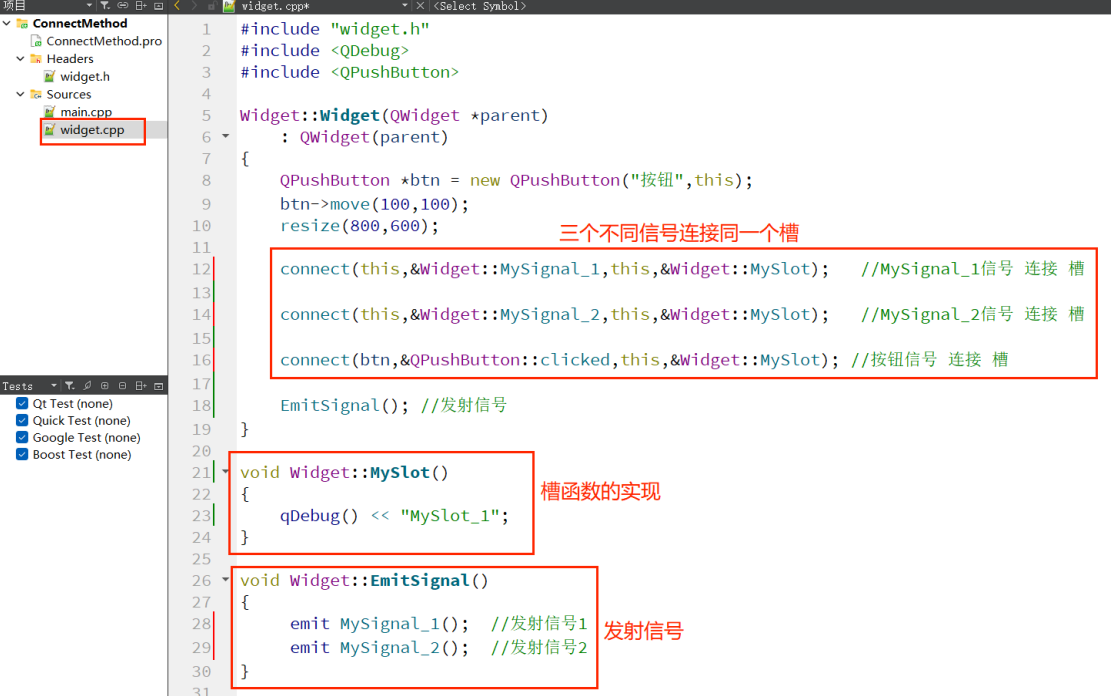
Task: Uncheck the Boost Test checkbox
Action: point(22,454)
